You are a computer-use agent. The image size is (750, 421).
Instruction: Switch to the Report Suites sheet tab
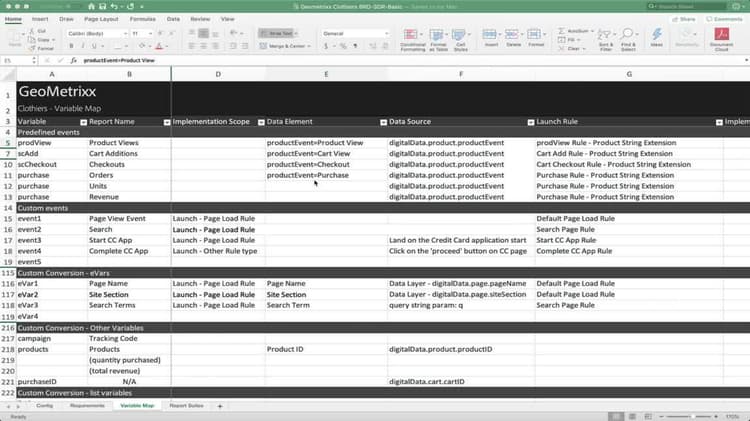click(x=186, y=406)
